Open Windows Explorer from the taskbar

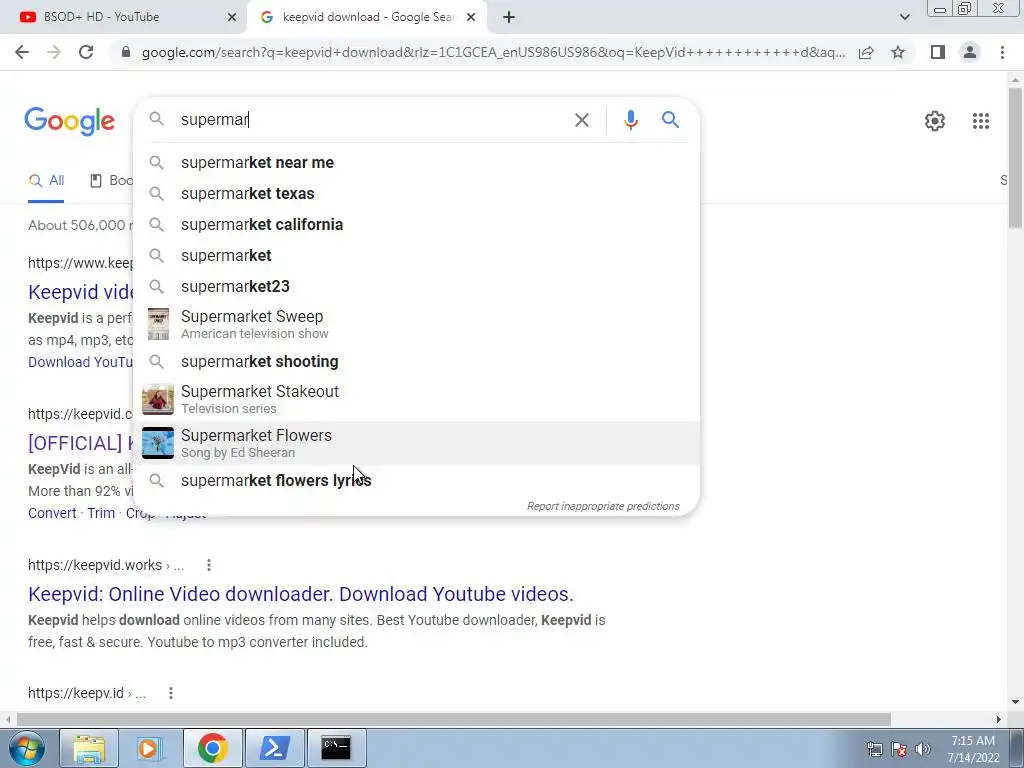pos(89,748)
